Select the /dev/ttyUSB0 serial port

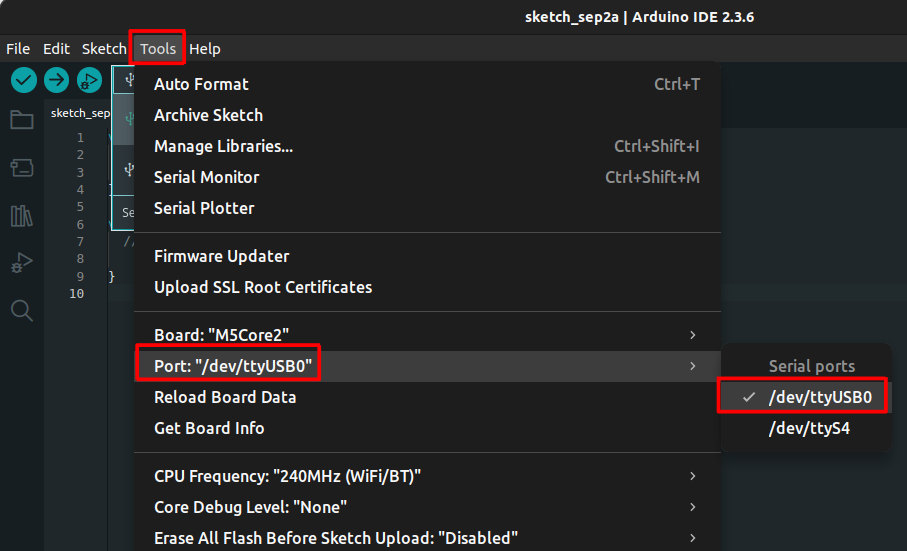pos(820,397)
